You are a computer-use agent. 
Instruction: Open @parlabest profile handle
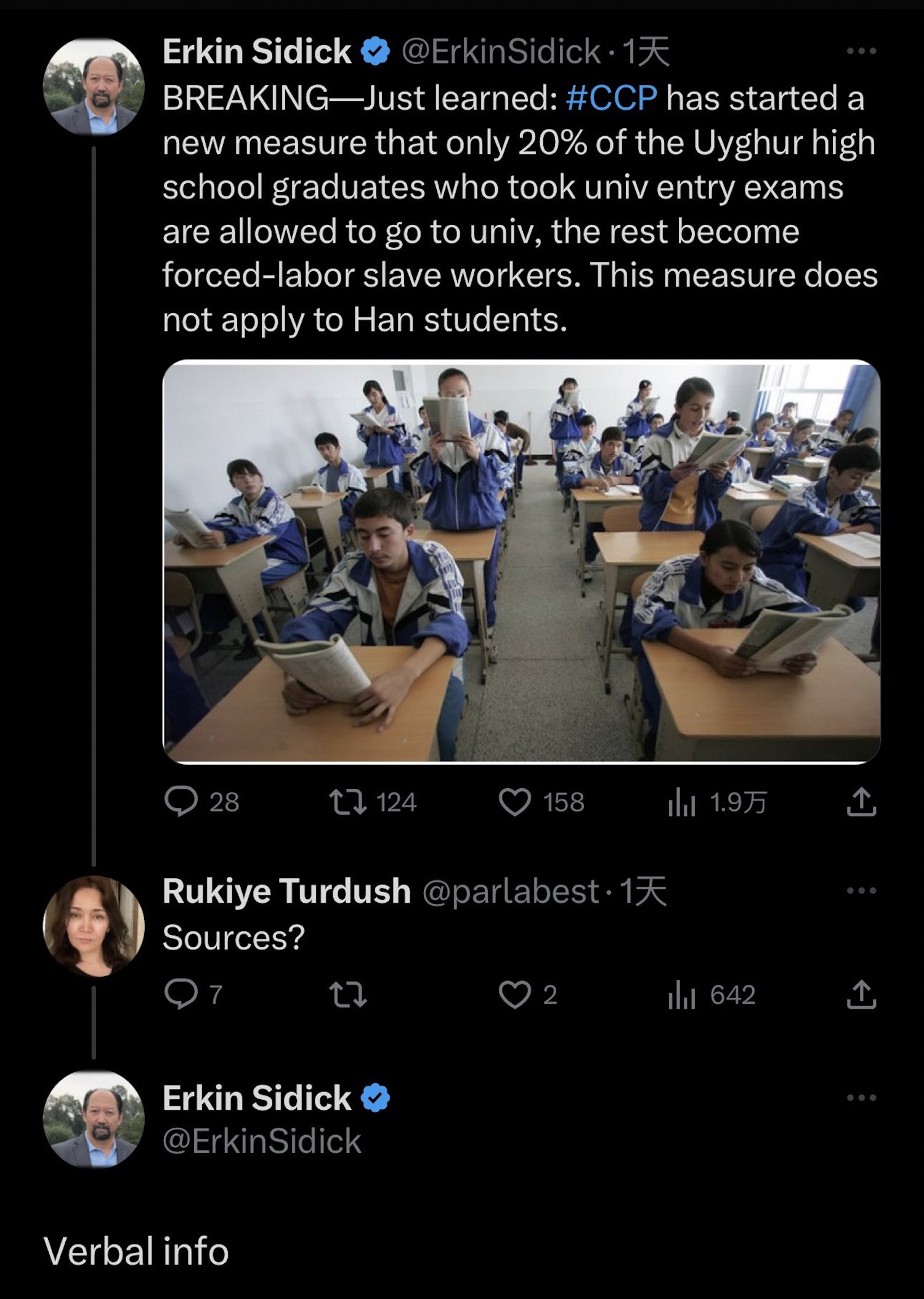click(x=510, y=891)
